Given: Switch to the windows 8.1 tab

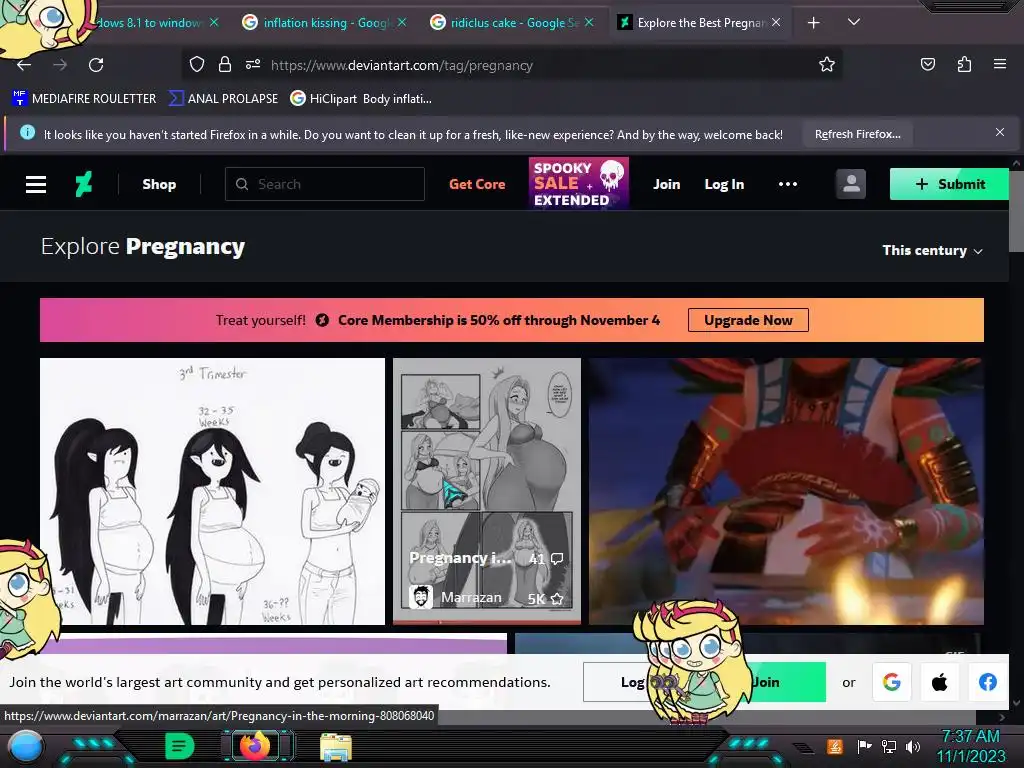Looking at the screenshot, I should [150, 23].
